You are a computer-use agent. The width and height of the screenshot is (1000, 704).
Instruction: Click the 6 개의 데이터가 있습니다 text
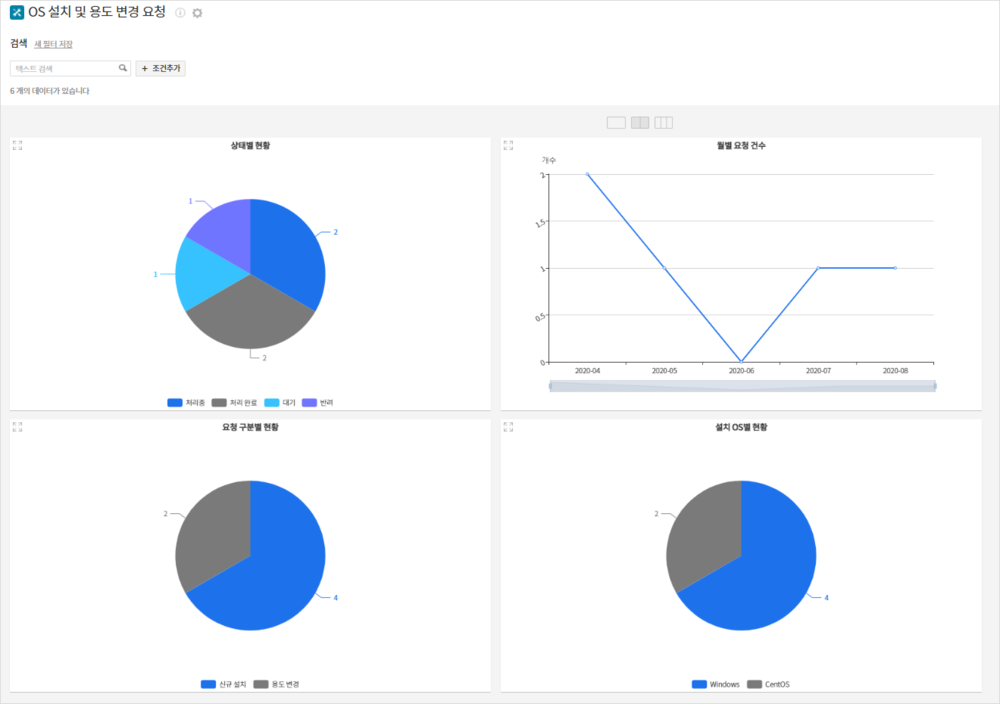(x=50, y=91)
